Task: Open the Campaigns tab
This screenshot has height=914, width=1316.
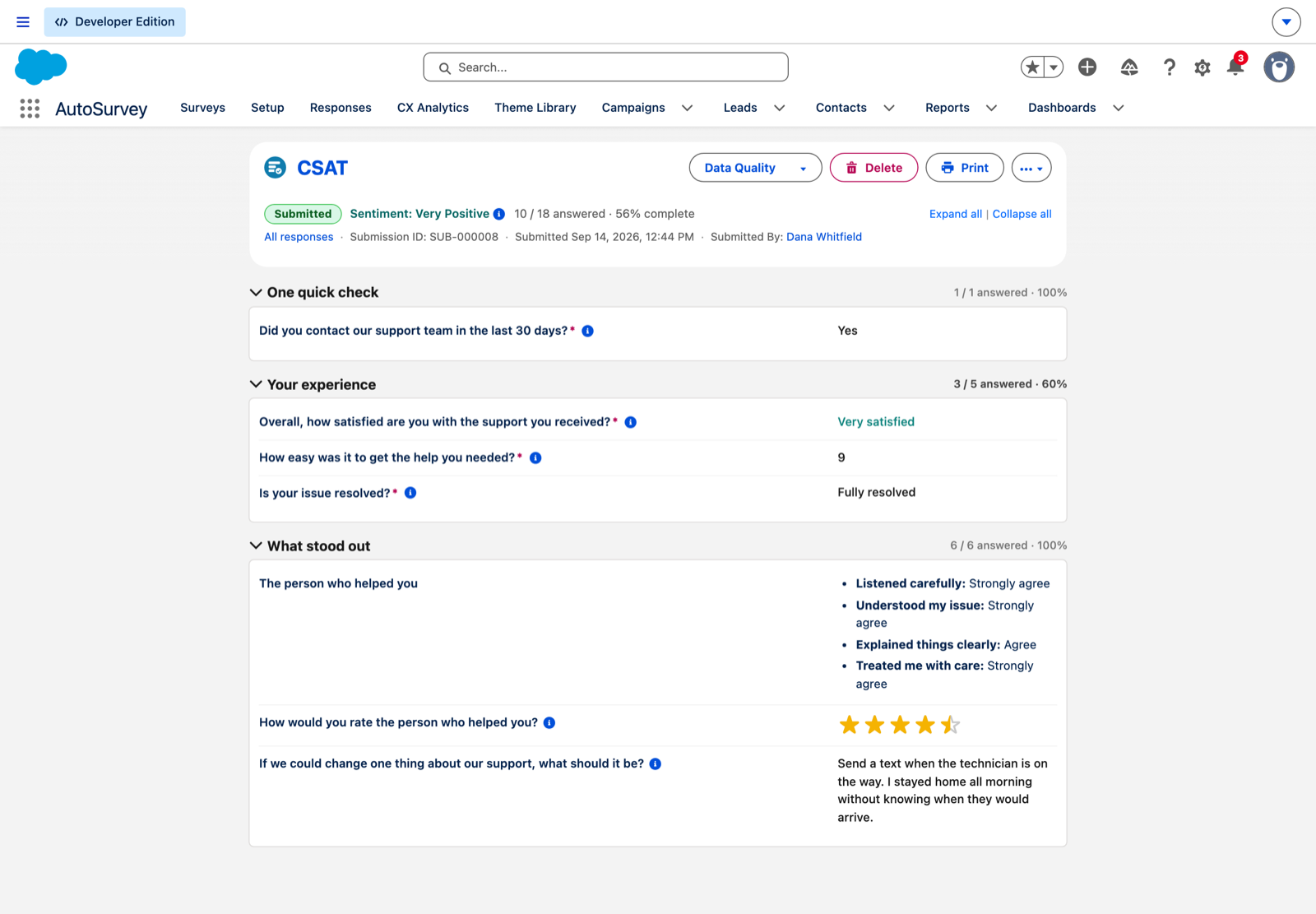Action: [633, 108]
